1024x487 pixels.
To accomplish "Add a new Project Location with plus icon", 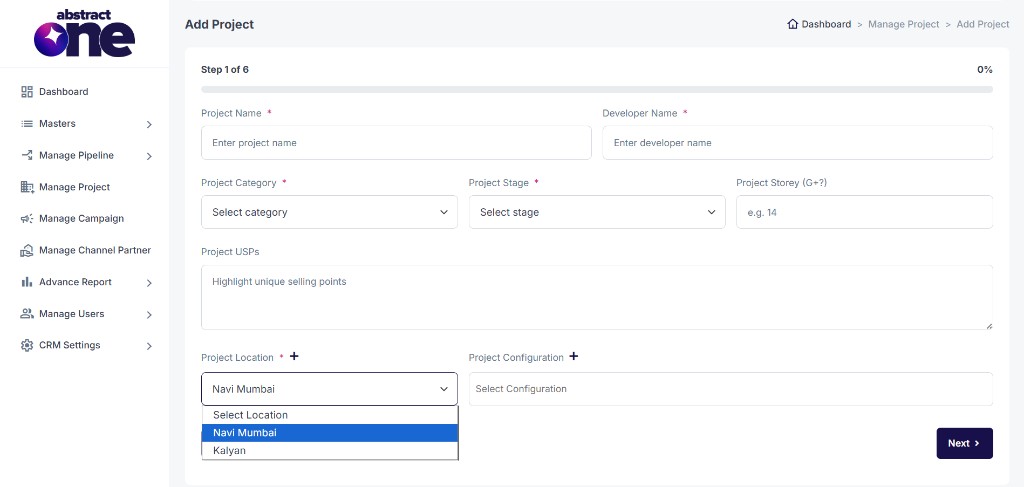I will click(x=294, y=356).
